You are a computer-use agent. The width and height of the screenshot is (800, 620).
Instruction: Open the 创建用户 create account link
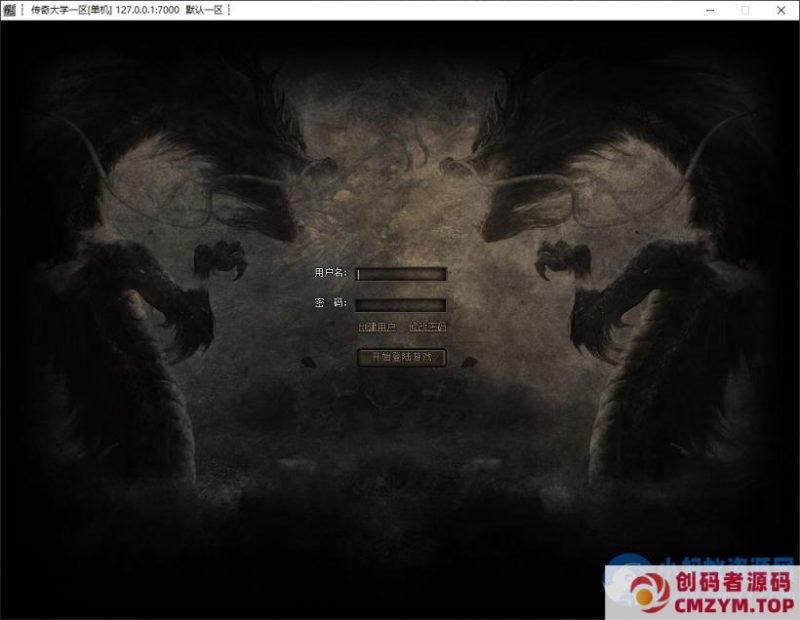tap(376, 327)
